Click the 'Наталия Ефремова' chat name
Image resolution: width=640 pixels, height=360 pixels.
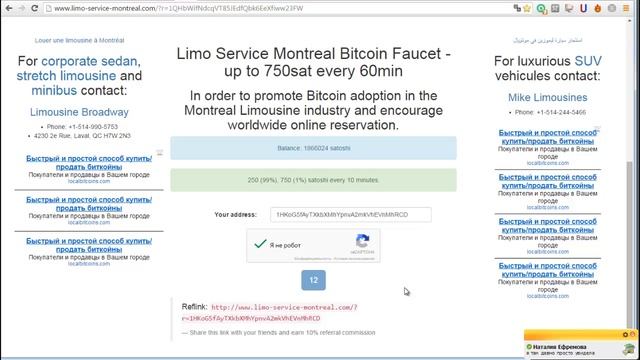(559, 347)
